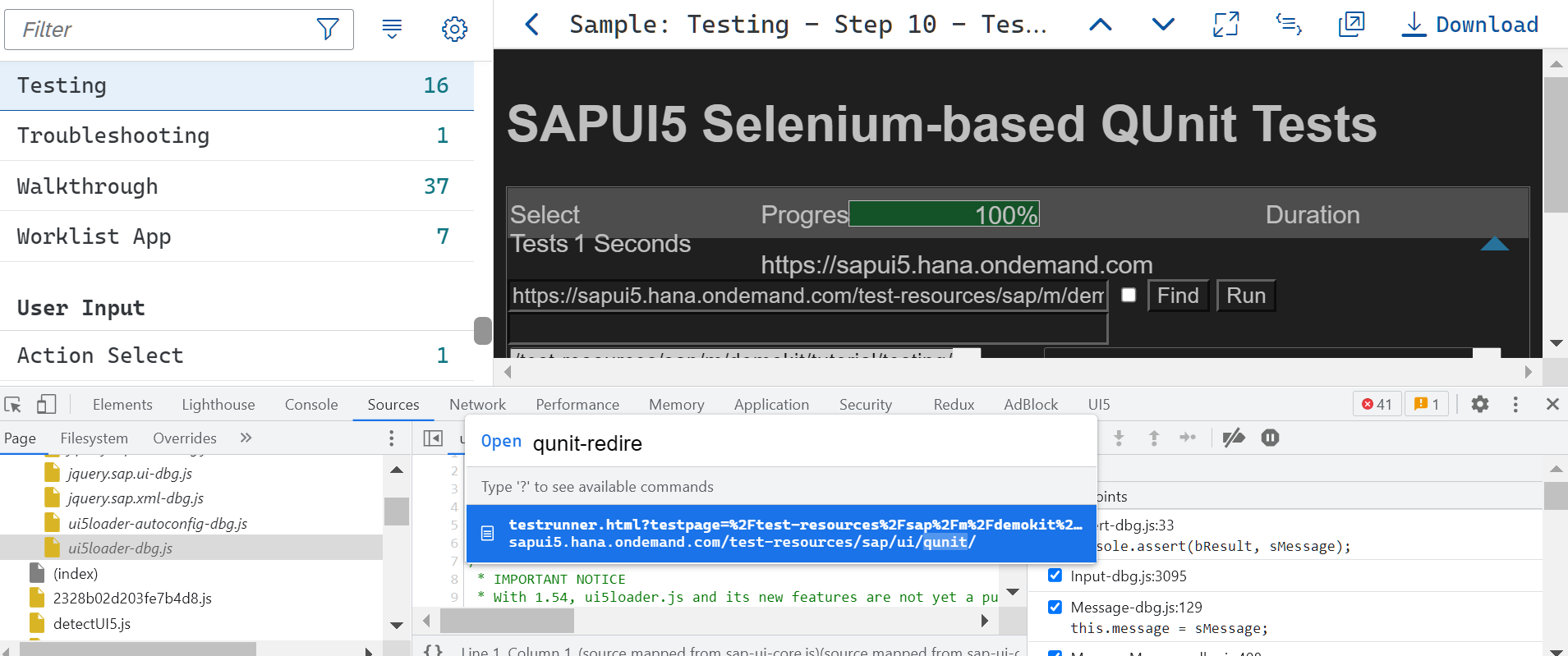Click the Find button in QUnit page
The height and width of the screenshot is (656, 1568).
click(1178, 296)
